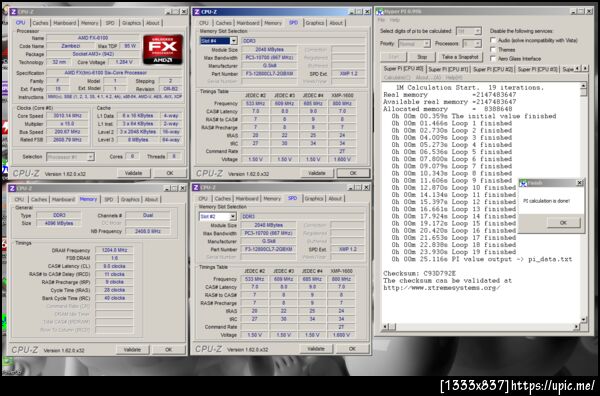Switch to the CPU tab in the Memory-tab CPU-Z window
600x396 pixels.
[19, 200]
